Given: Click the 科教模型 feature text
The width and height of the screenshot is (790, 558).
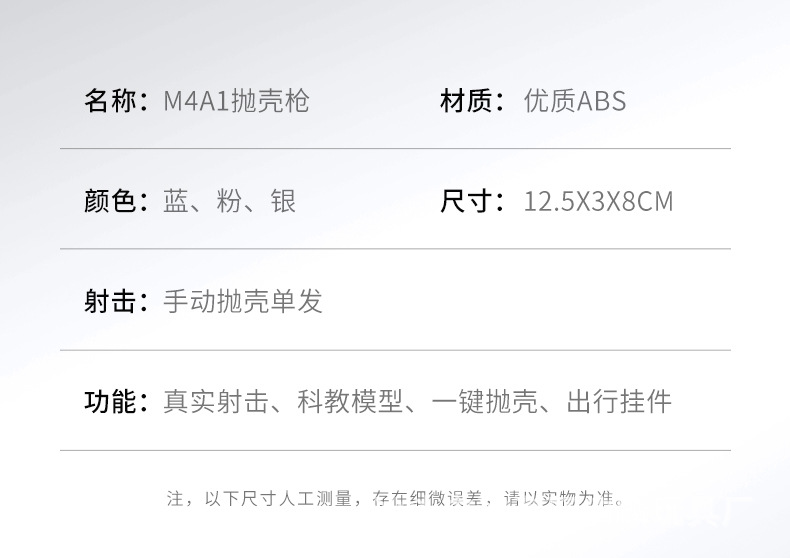Looking at the screenshot, I should [350, 402].
